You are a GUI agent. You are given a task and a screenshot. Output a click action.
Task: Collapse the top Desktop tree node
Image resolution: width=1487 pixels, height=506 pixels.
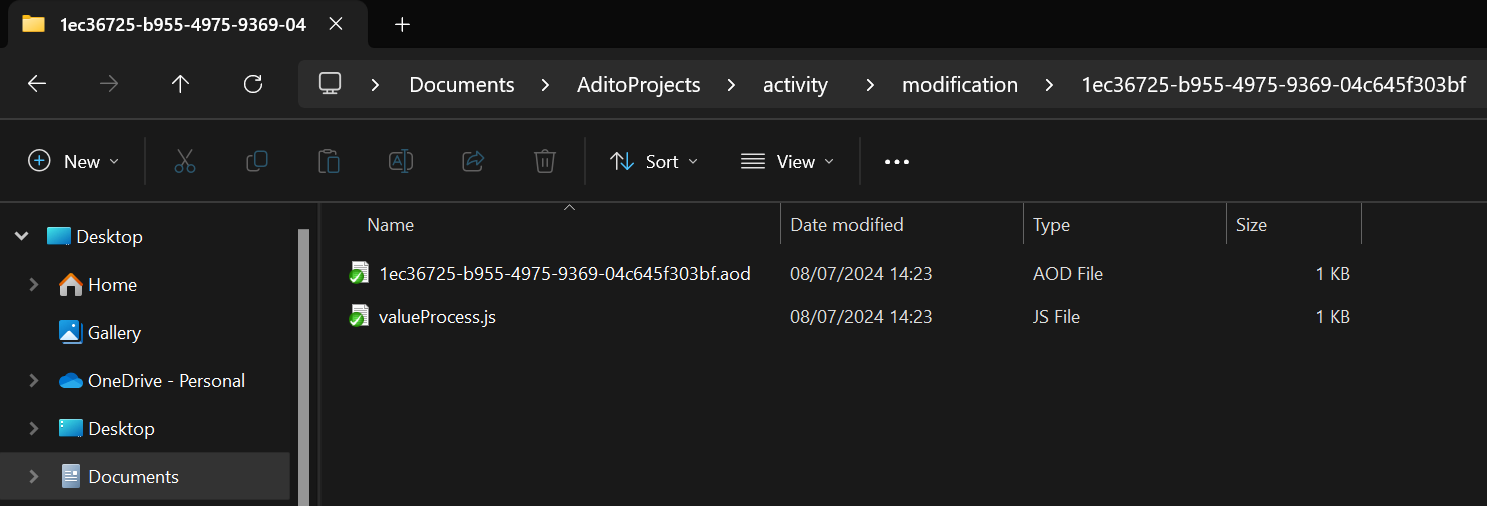[21, 236]
